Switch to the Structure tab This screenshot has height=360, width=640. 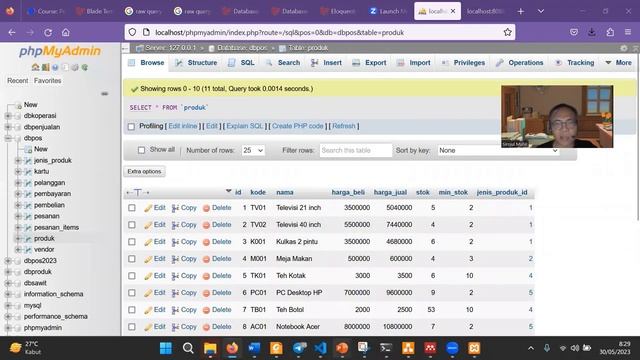197,62
